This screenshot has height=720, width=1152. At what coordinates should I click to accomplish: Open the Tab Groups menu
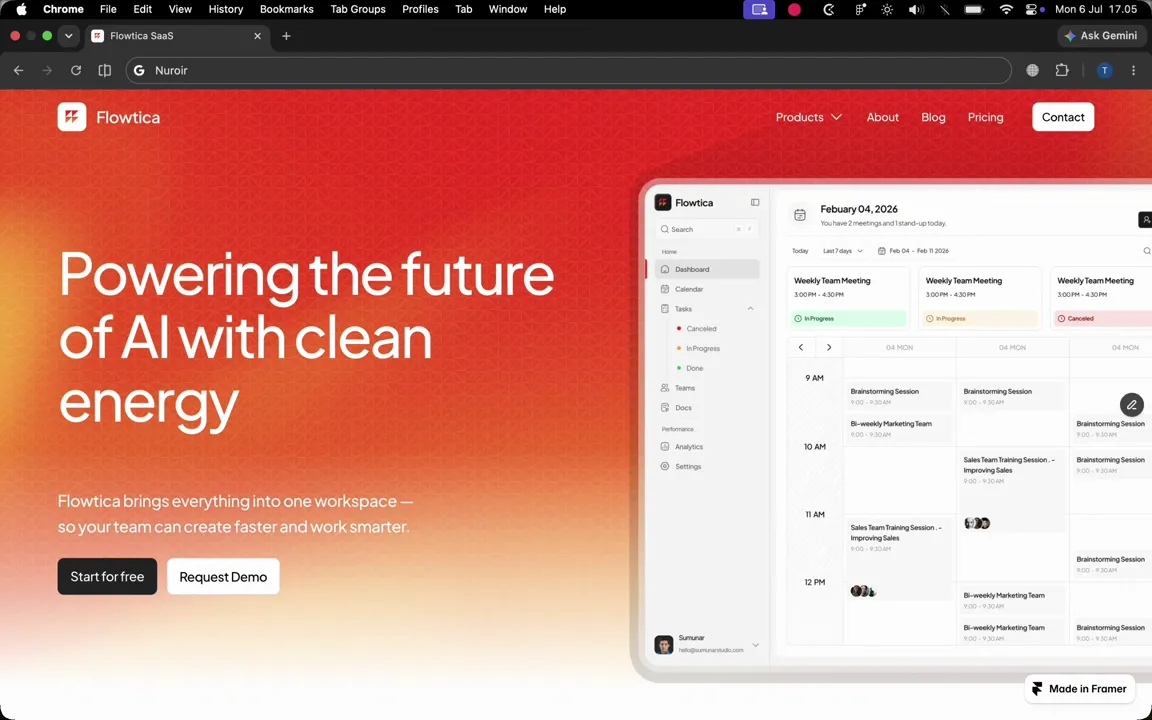(358, 10)
